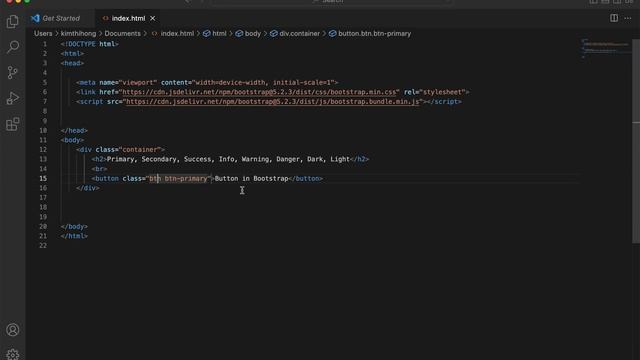The height and width of the screenshot is (360, 640).
Task: Open the bootstrap.bundle.min.js script URL
Action: click(x=273, y=102)
